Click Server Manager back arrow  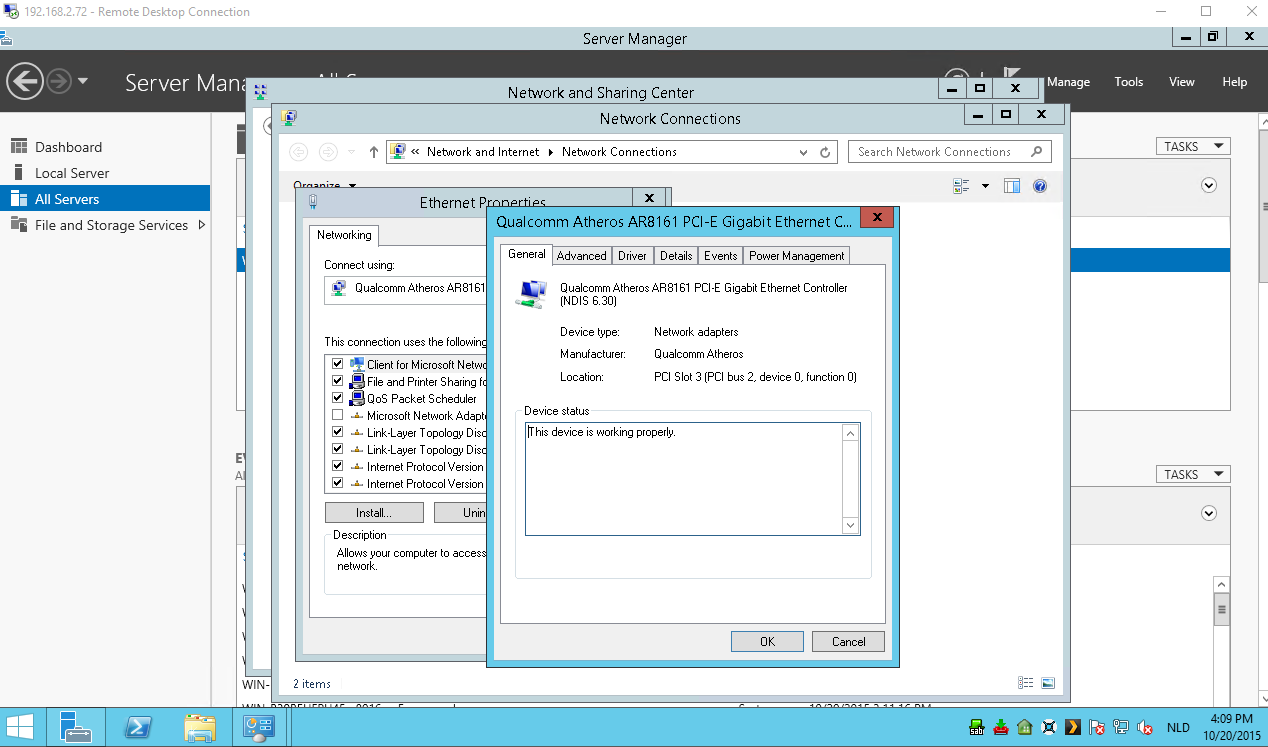click(x=26, y=82)
